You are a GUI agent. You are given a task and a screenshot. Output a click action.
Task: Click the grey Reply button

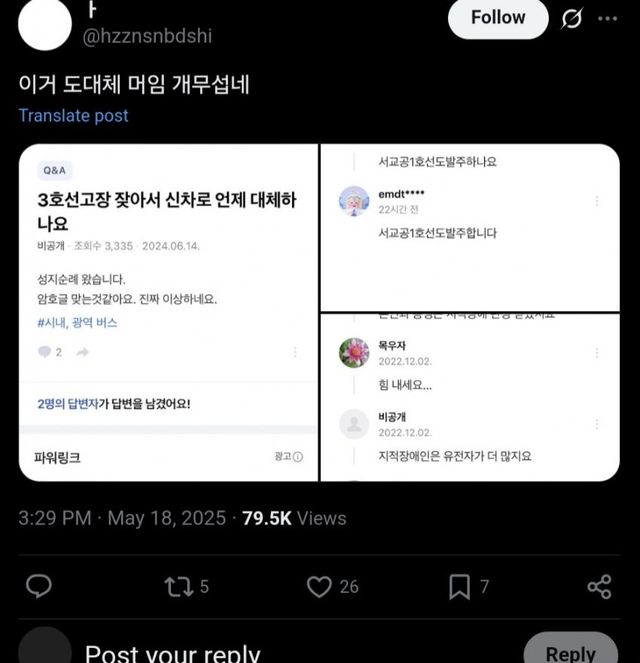tap(570, 651)
